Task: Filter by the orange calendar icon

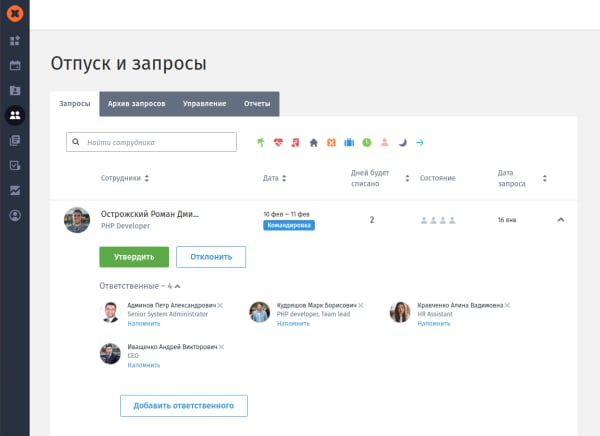Action: pos(331,142)
